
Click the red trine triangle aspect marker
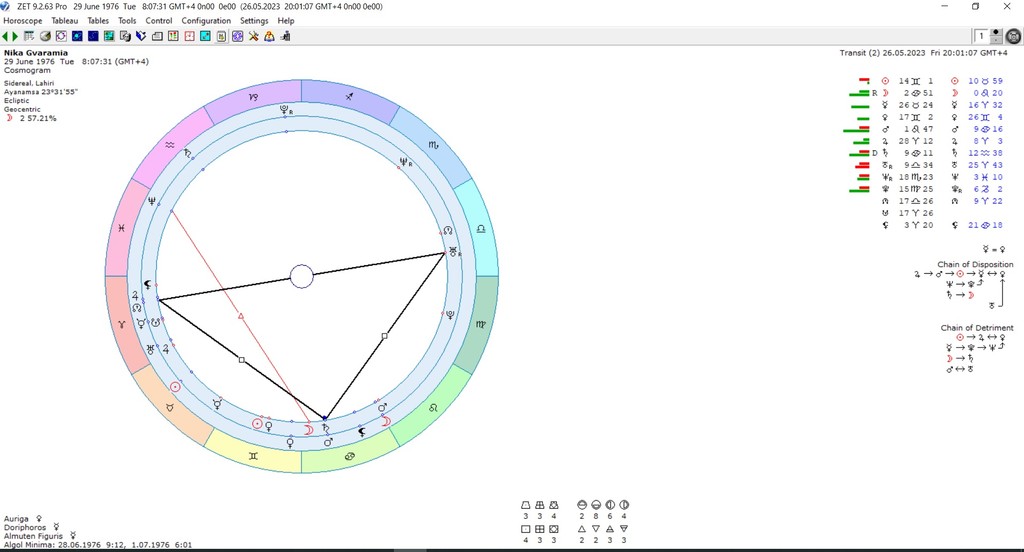coord(241,316)
